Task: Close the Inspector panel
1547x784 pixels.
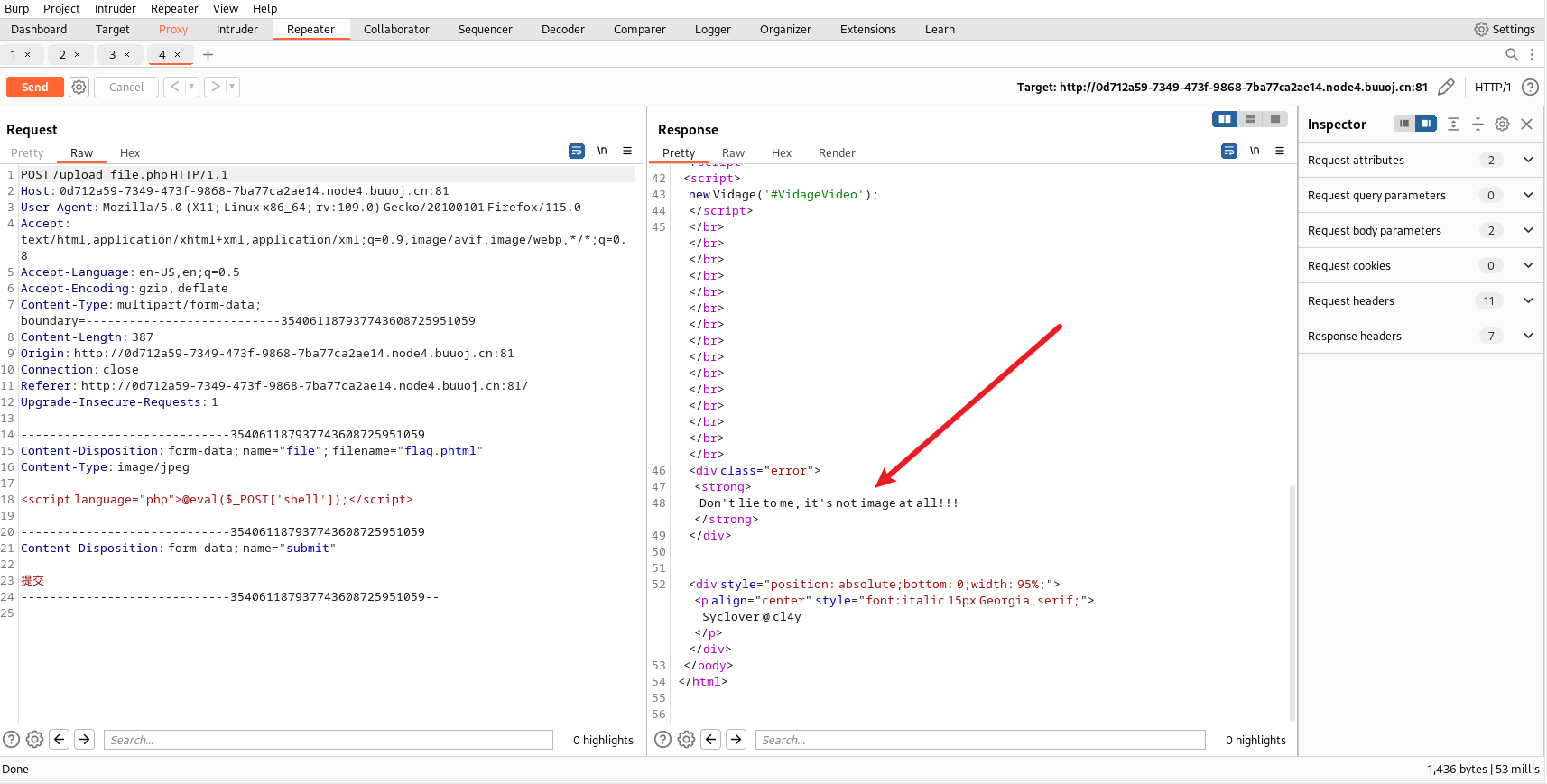Action: [1527, 124]
